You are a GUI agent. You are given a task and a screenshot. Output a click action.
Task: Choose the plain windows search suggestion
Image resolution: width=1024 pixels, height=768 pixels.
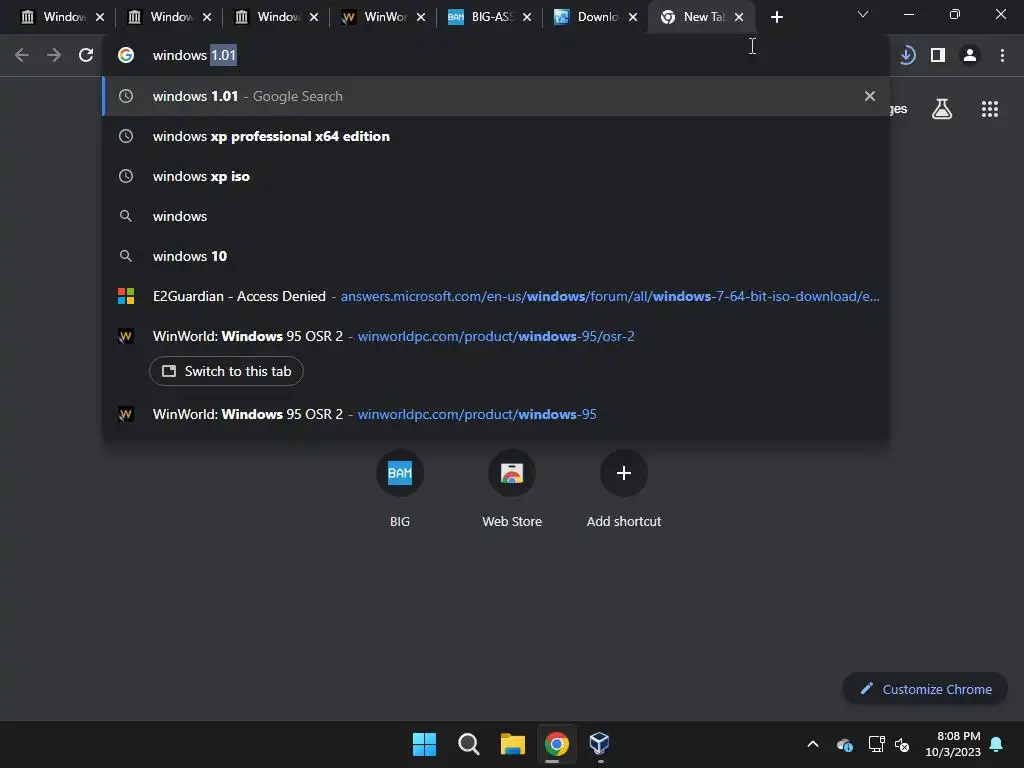[496, 216]
